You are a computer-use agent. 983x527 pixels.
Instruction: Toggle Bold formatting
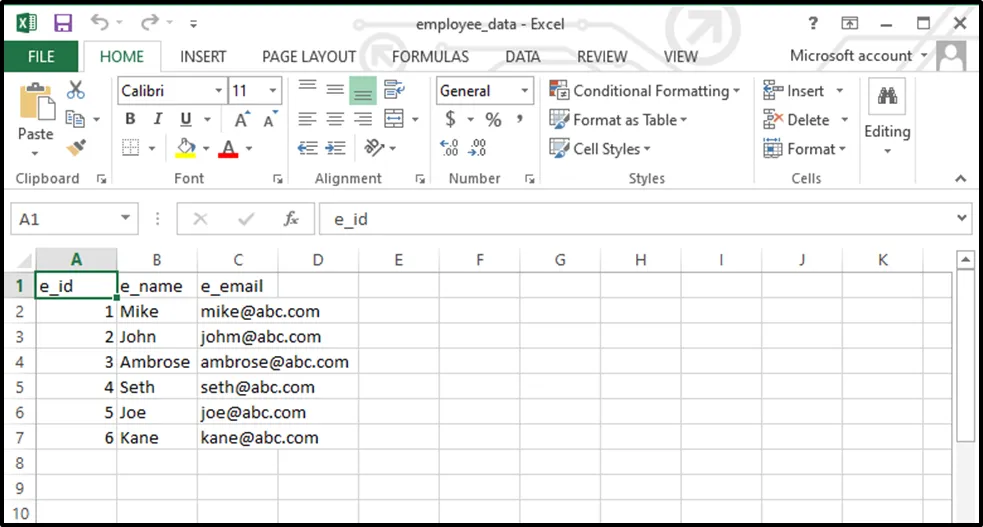130,120
